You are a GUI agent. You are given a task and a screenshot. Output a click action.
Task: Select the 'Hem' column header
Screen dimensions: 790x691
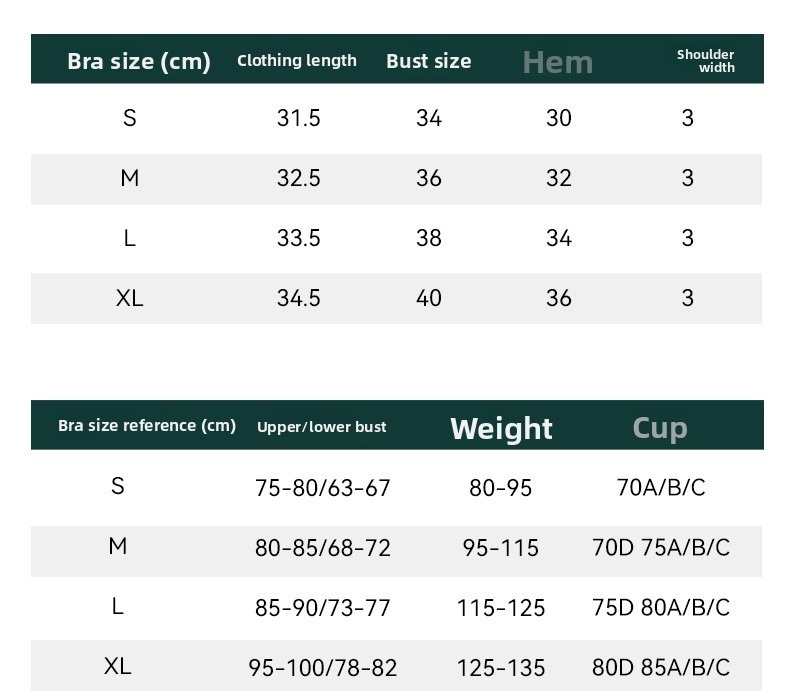tap(558, 62)
